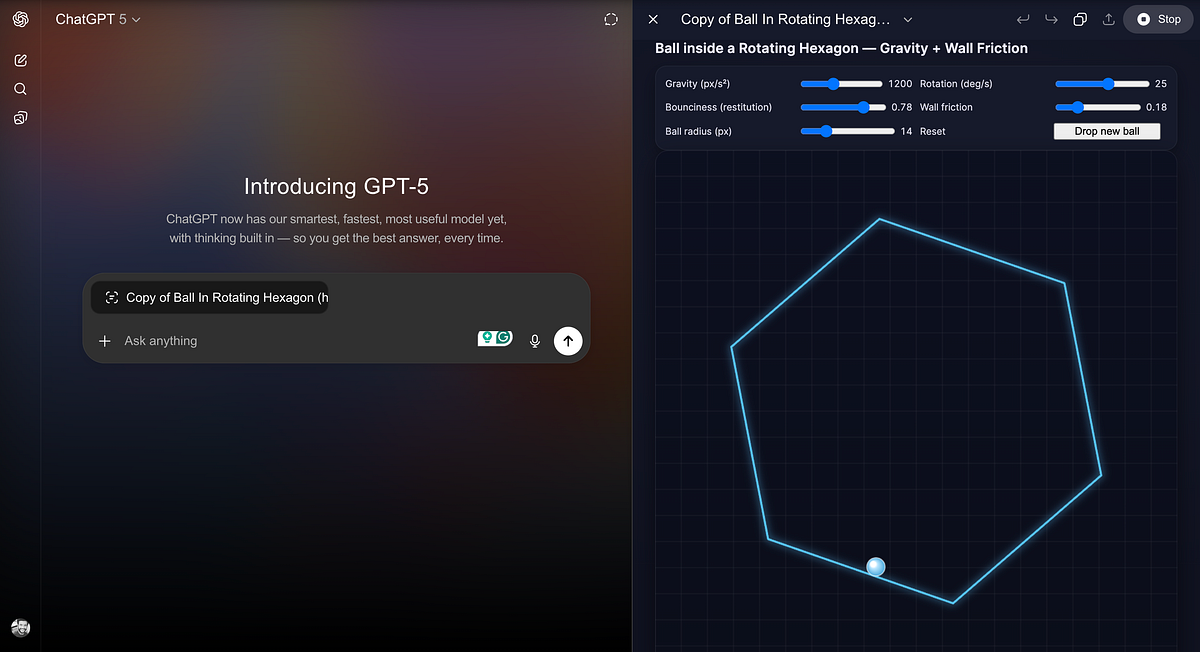Open the user profile avatar at bottom left
Viewport: 1200px width, 652px height.
pyautogui.click(x=20, y=627)
